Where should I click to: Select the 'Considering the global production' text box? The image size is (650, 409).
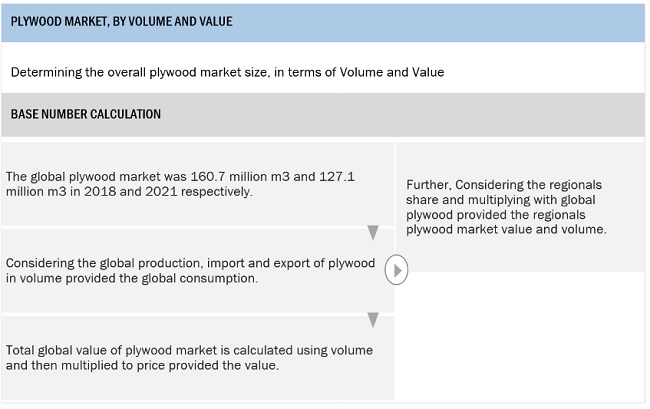click(190, 271)
